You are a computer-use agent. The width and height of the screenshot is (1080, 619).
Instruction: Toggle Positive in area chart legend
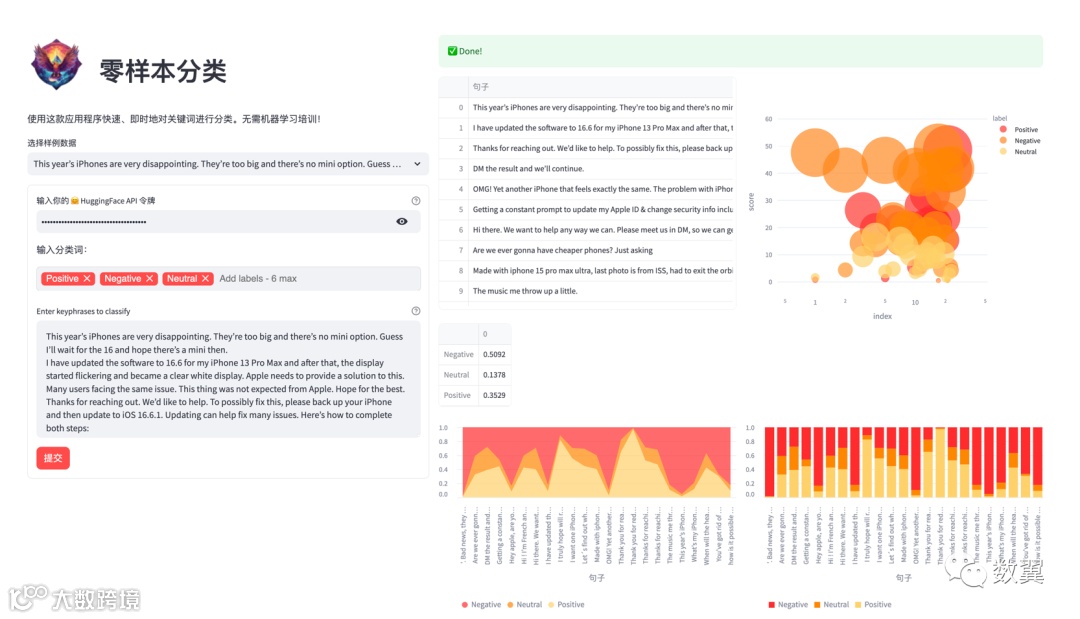point(566,605)
